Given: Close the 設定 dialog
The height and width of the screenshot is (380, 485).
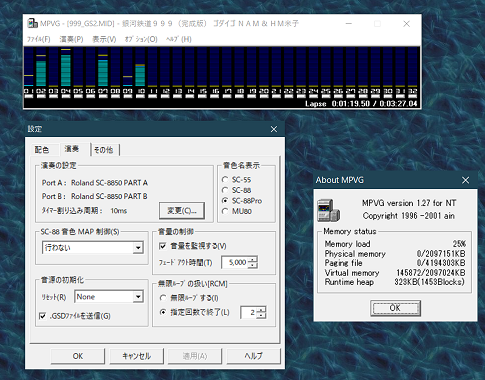Looking at the screenshot, I should (274, 129).
